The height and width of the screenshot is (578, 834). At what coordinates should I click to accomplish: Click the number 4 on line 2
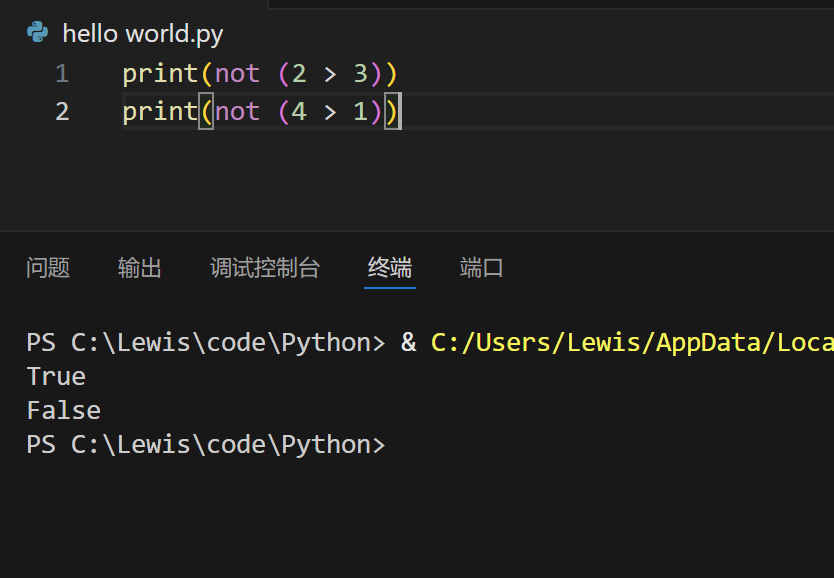pos(298,111)
